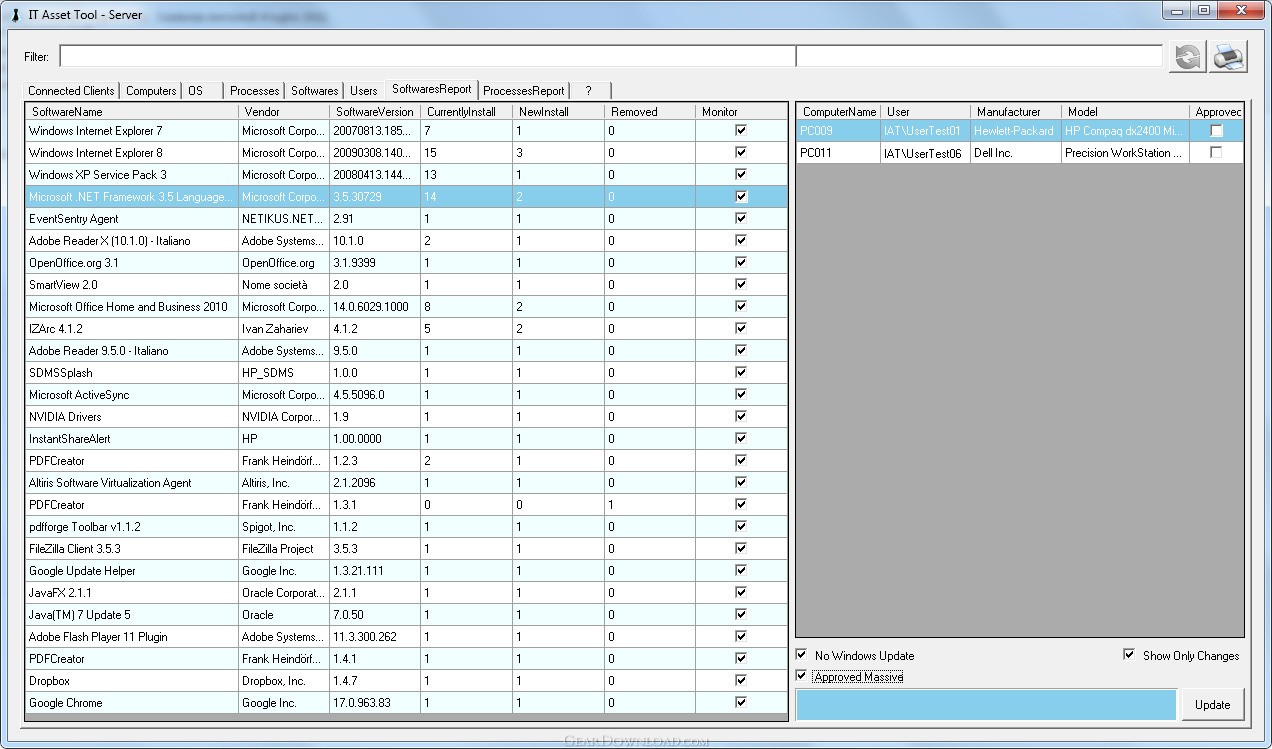The height and width of the screenshot is (749, 1272).
Task: Select Microsoft Office Home and Business 2010
Action: coord(406,307)
